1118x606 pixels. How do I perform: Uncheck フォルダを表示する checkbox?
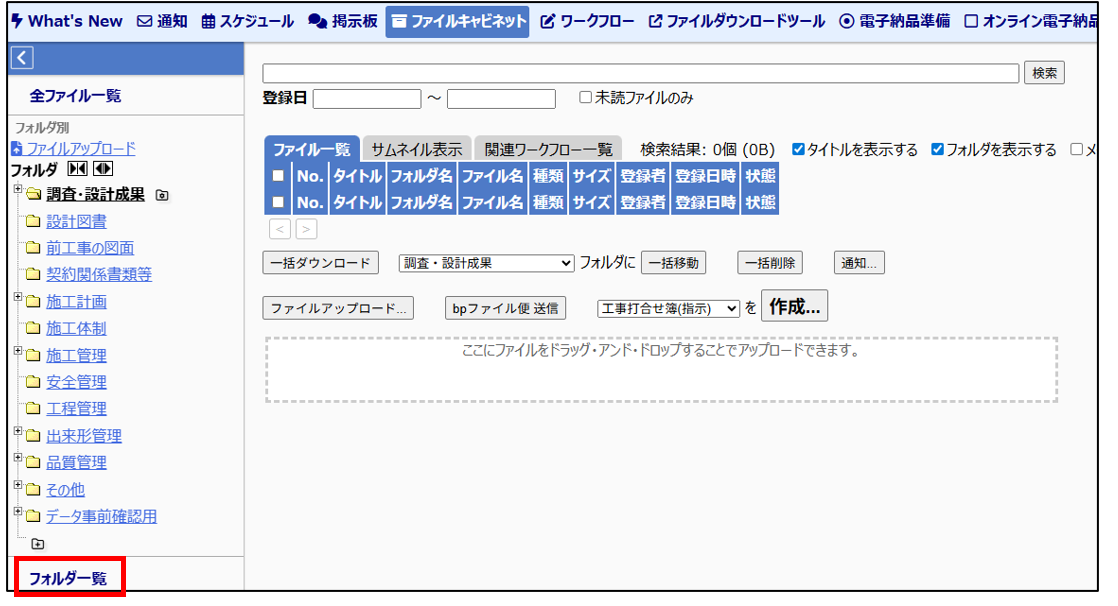(x=937, y=150)
